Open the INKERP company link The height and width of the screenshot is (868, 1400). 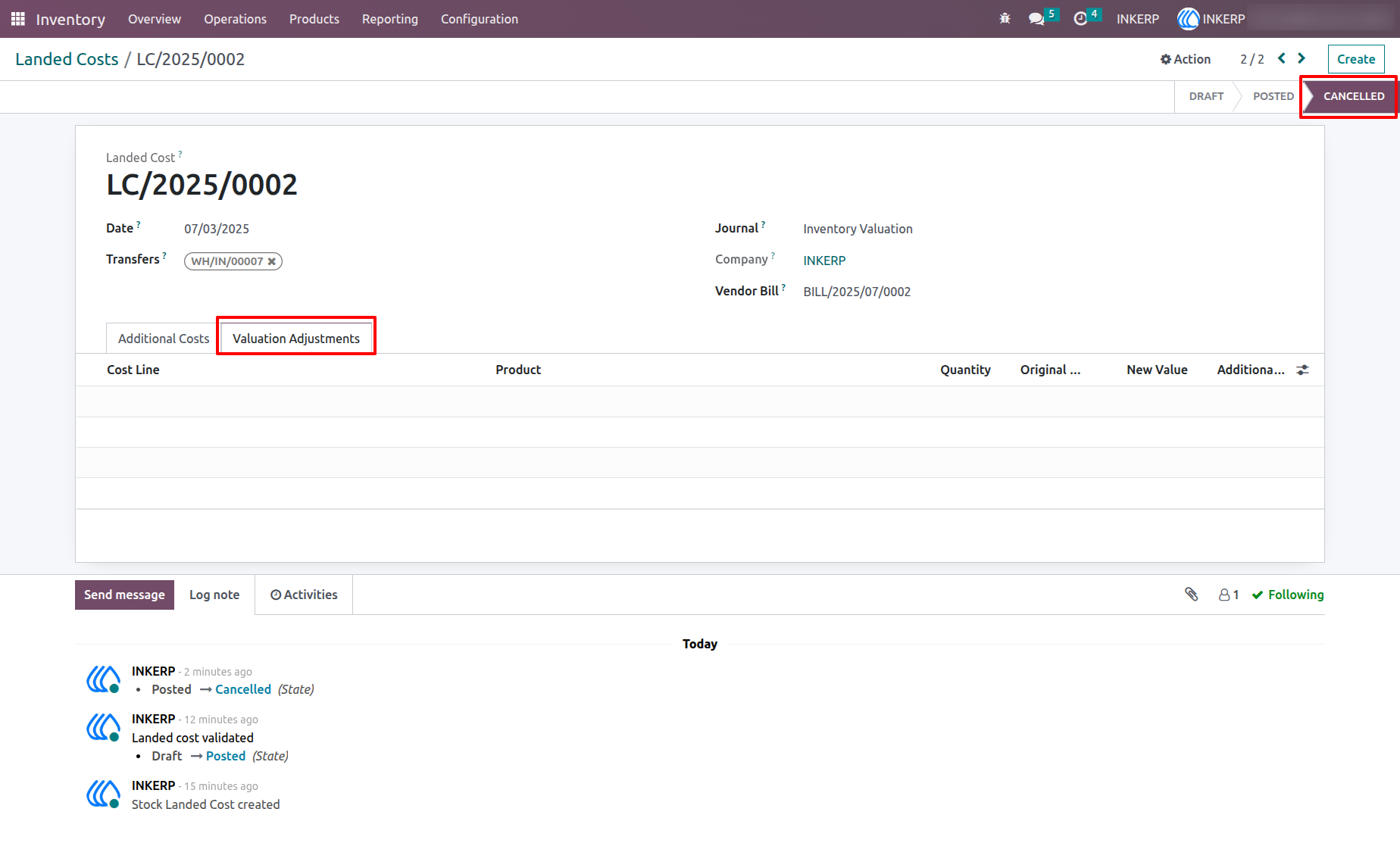[x=824, y=261]
